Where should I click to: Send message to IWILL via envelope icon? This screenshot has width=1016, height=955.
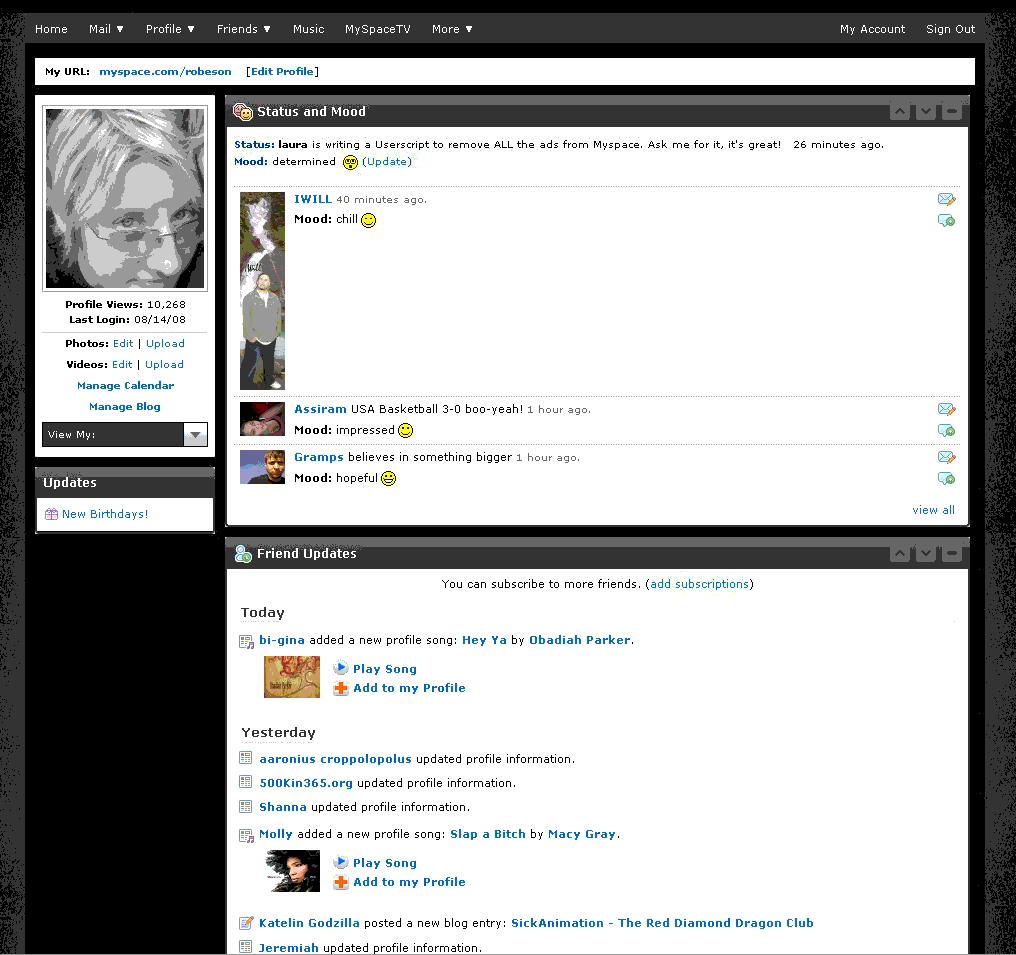[946, 199]
